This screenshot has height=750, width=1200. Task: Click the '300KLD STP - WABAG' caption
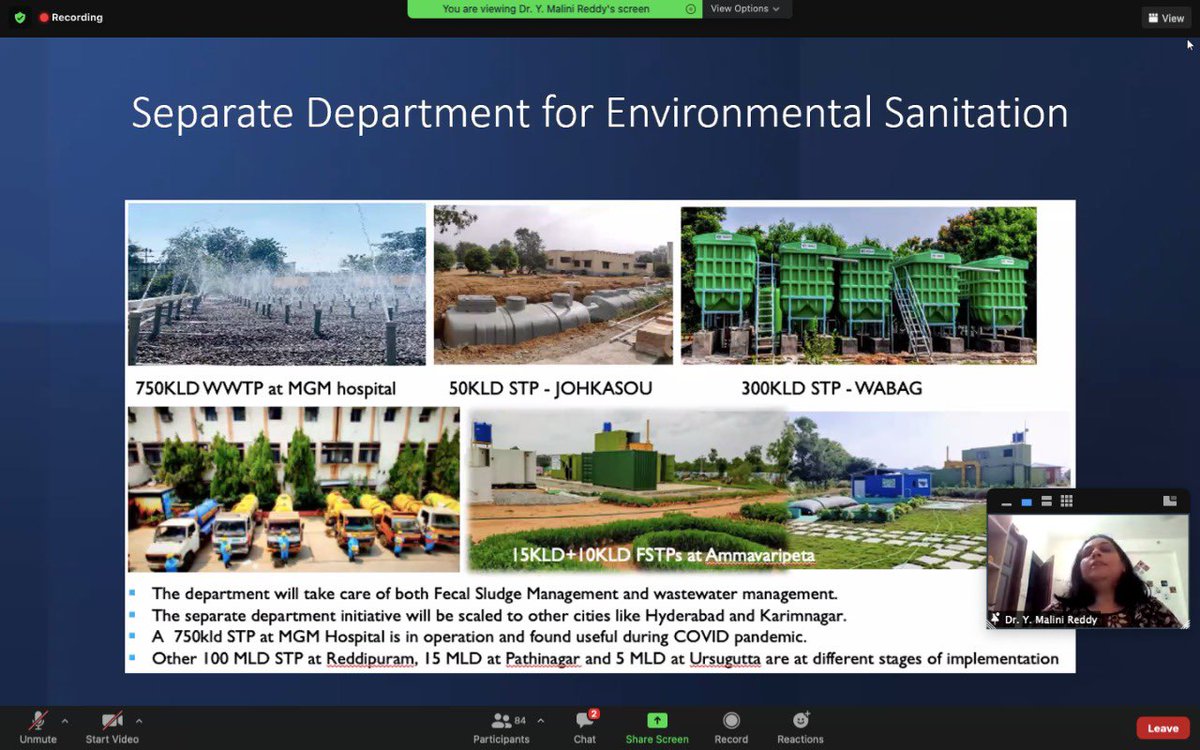832,388
